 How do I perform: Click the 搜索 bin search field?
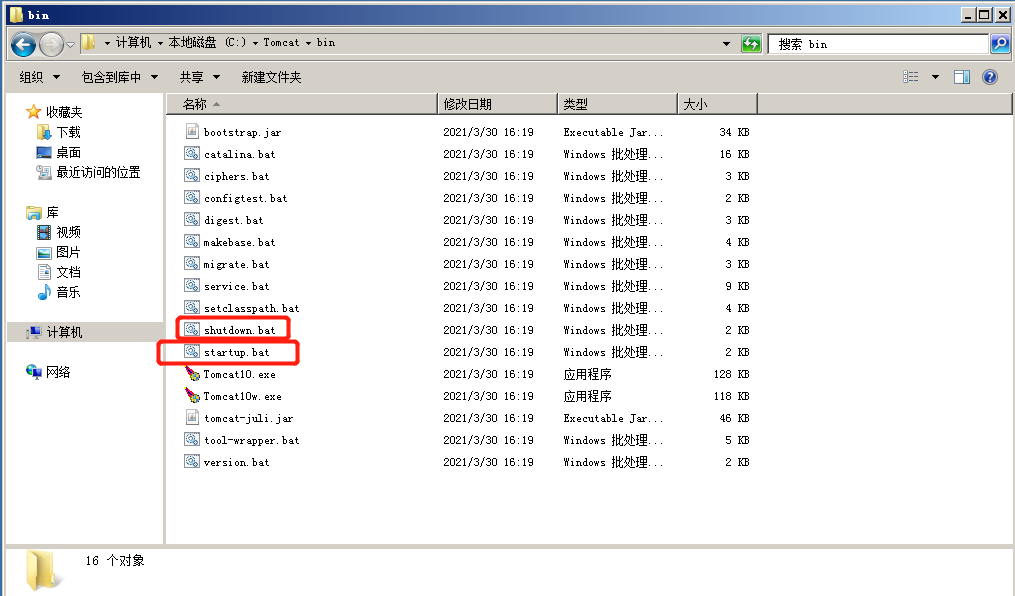tap(878, 44)
